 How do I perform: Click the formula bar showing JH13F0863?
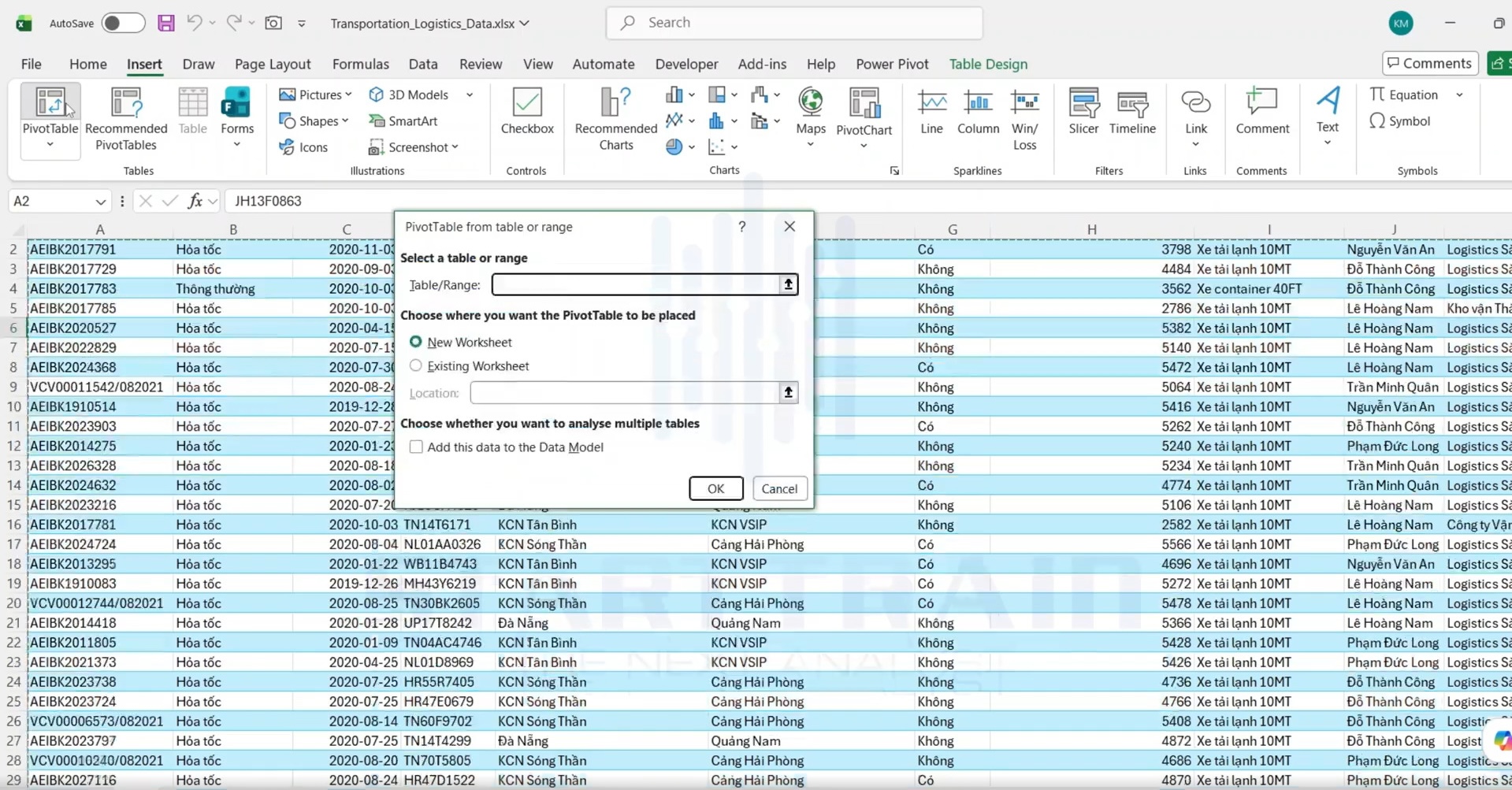867,201
